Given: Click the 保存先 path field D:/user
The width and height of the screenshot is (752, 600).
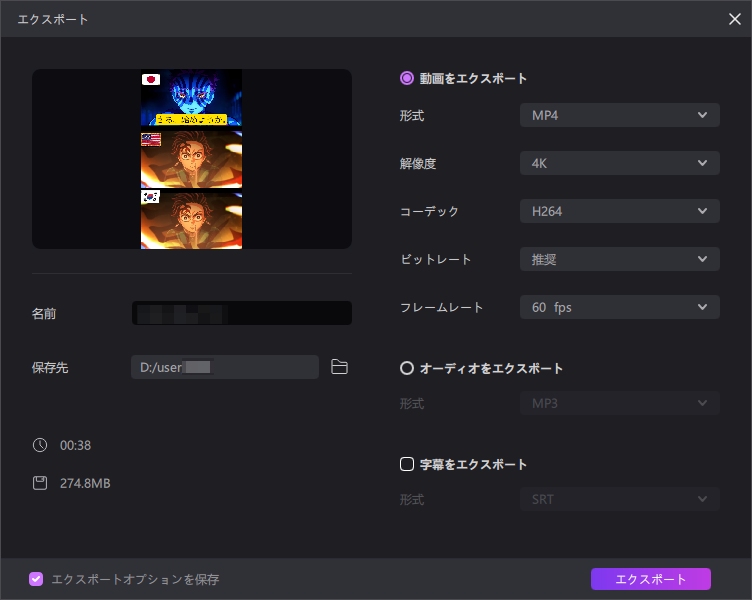Looking at the screenshot, I should coord(225,367).
